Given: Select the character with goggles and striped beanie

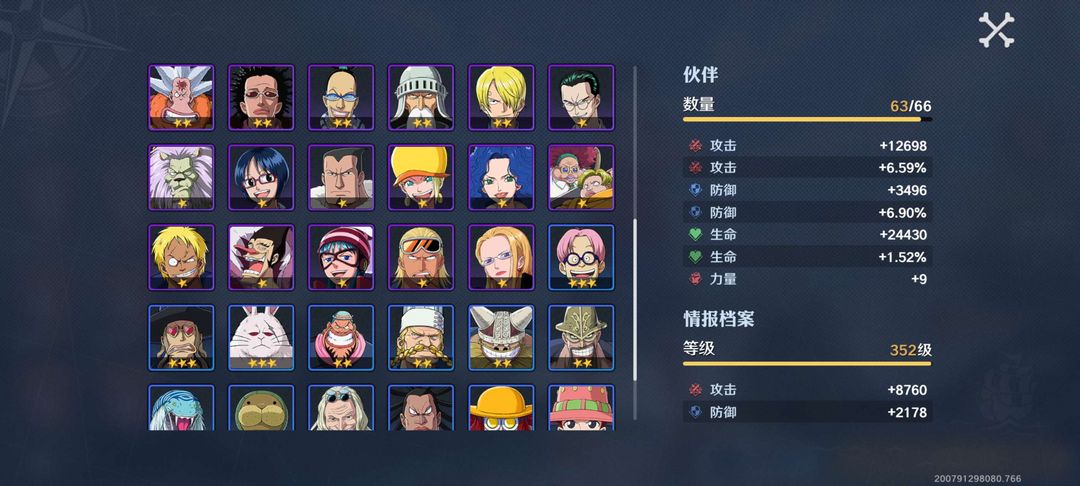Looking at the screenshot, I should 341,257.
